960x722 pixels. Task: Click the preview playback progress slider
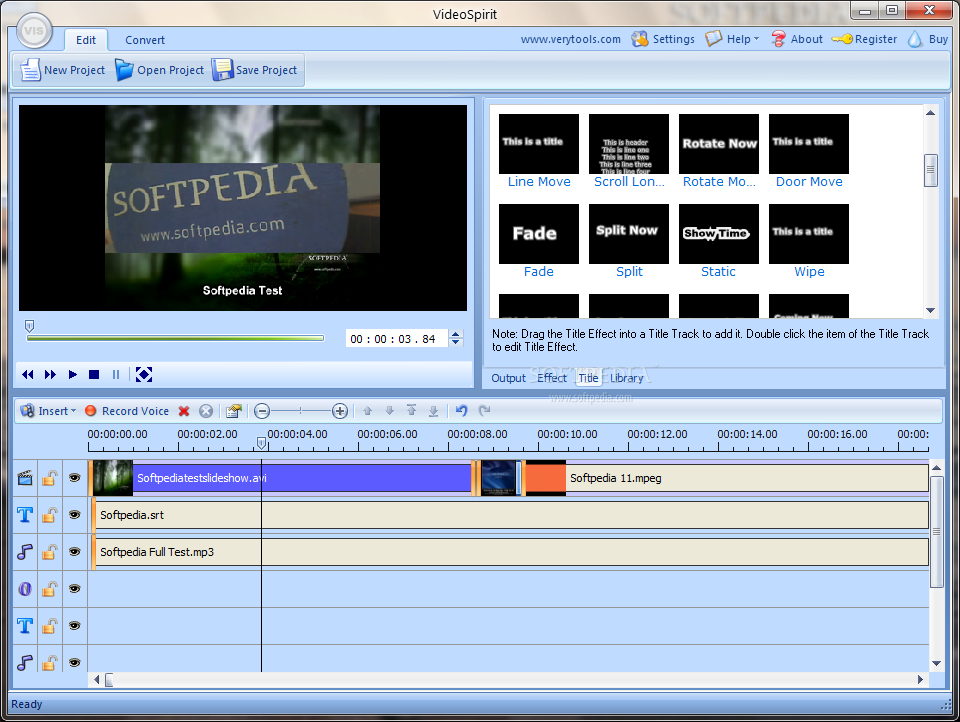175,337
